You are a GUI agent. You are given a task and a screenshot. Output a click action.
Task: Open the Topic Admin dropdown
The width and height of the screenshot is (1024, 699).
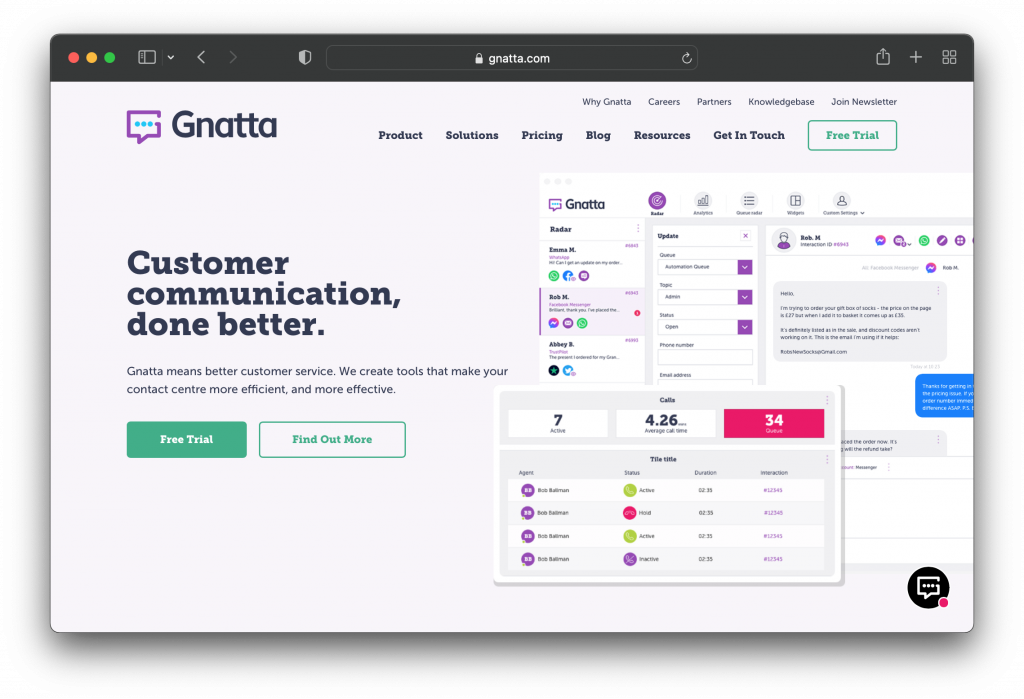[744, 297]
